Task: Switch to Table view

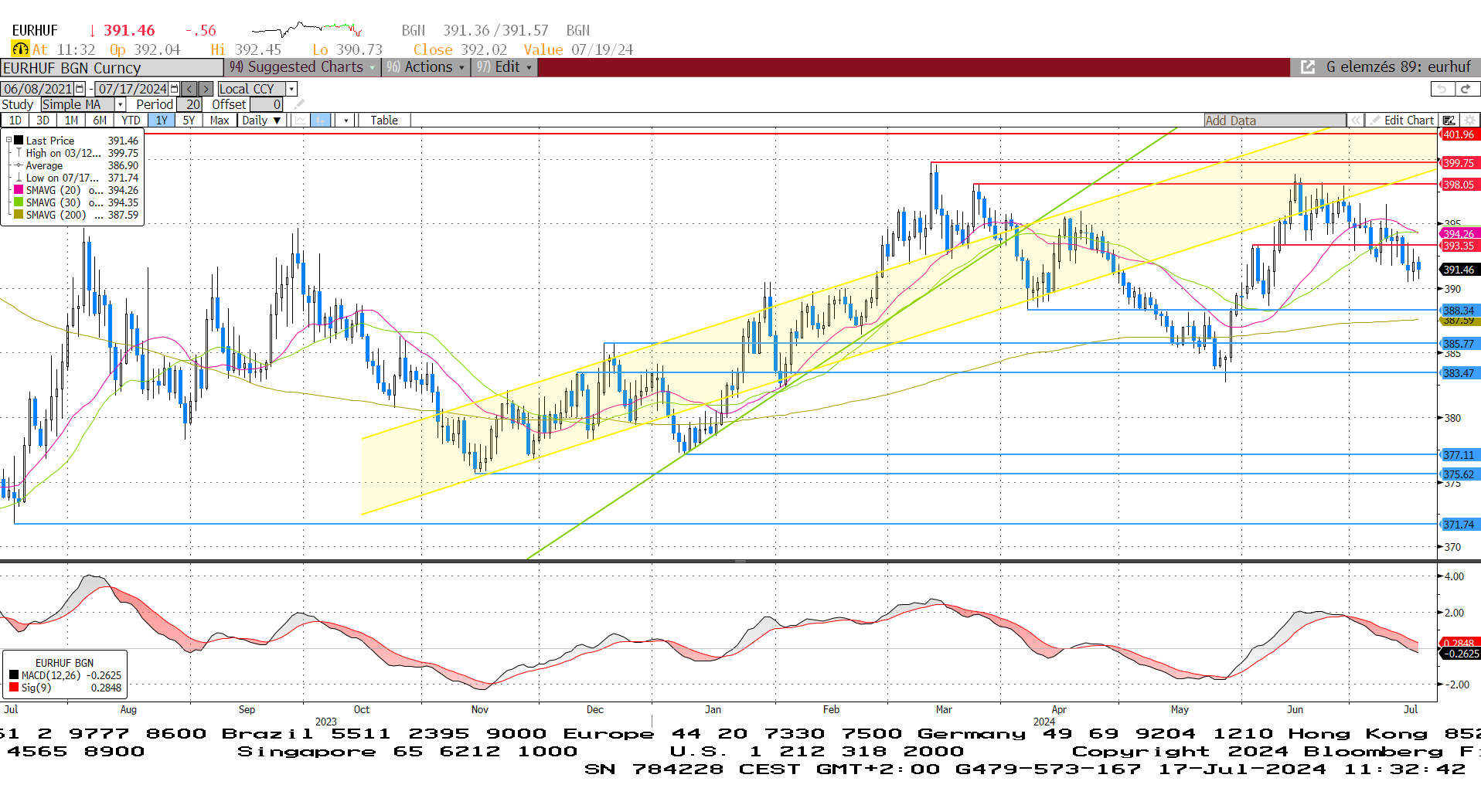Action: point(384,121)
